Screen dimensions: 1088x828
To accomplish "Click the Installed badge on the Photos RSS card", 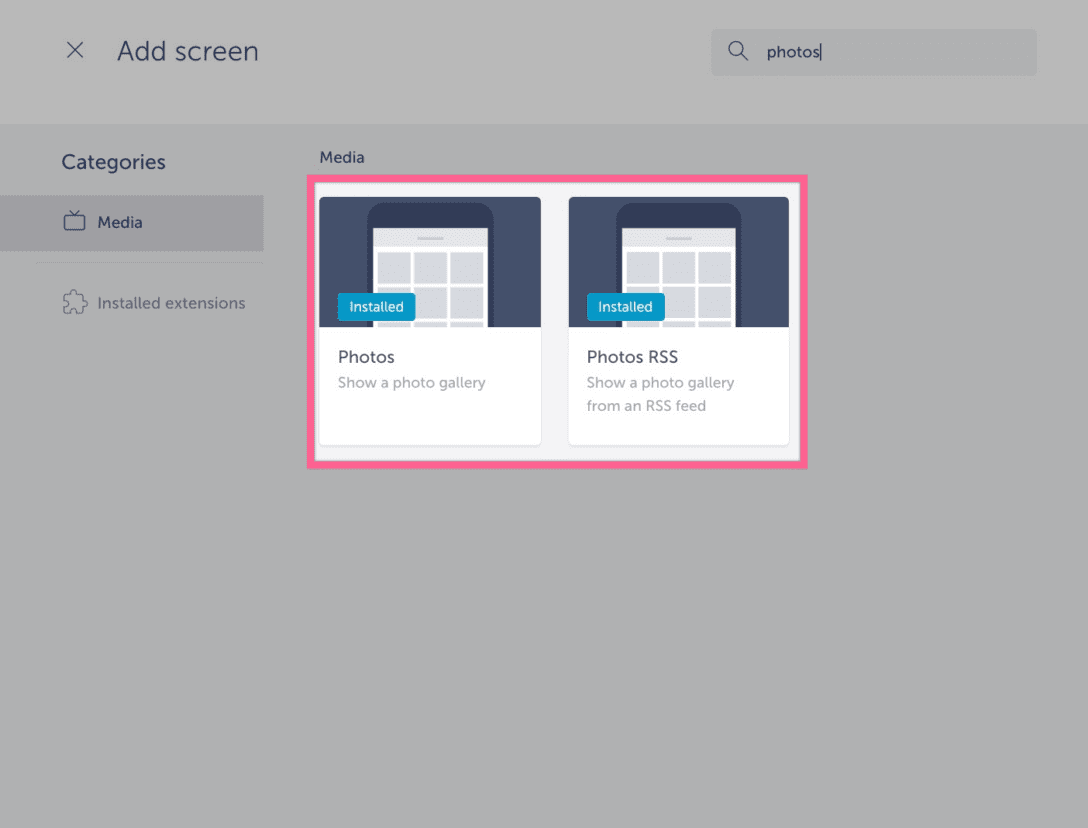I will pyautogui.click(x=625, y=307).
